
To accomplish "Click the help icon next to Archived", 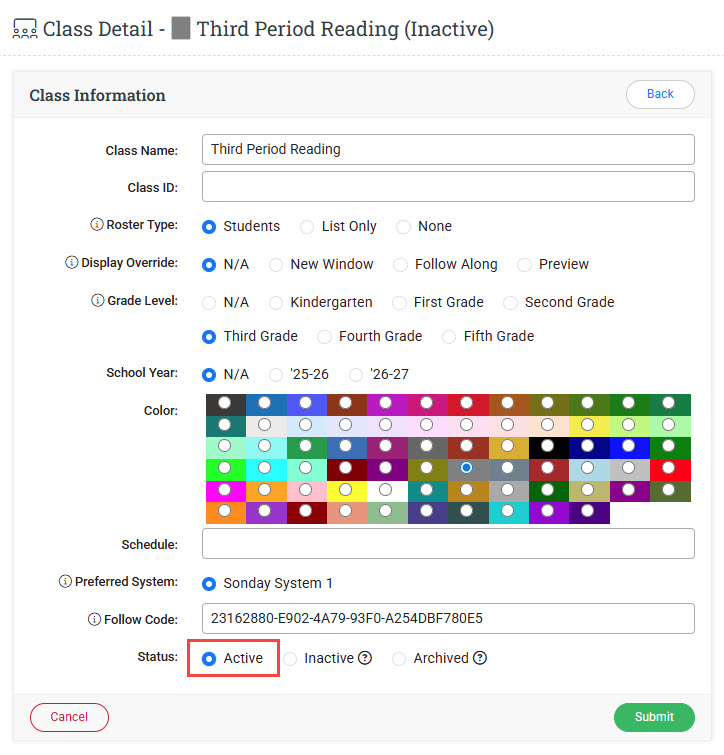I will click(480, 658).
